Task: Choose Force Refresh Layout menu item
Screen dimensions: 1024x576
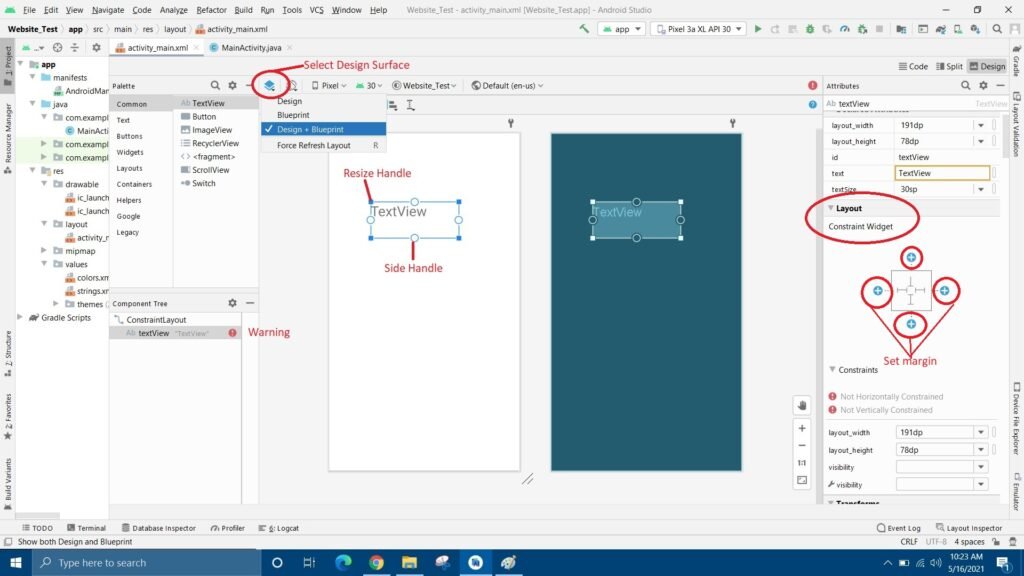Action: [x=323, y=146]
